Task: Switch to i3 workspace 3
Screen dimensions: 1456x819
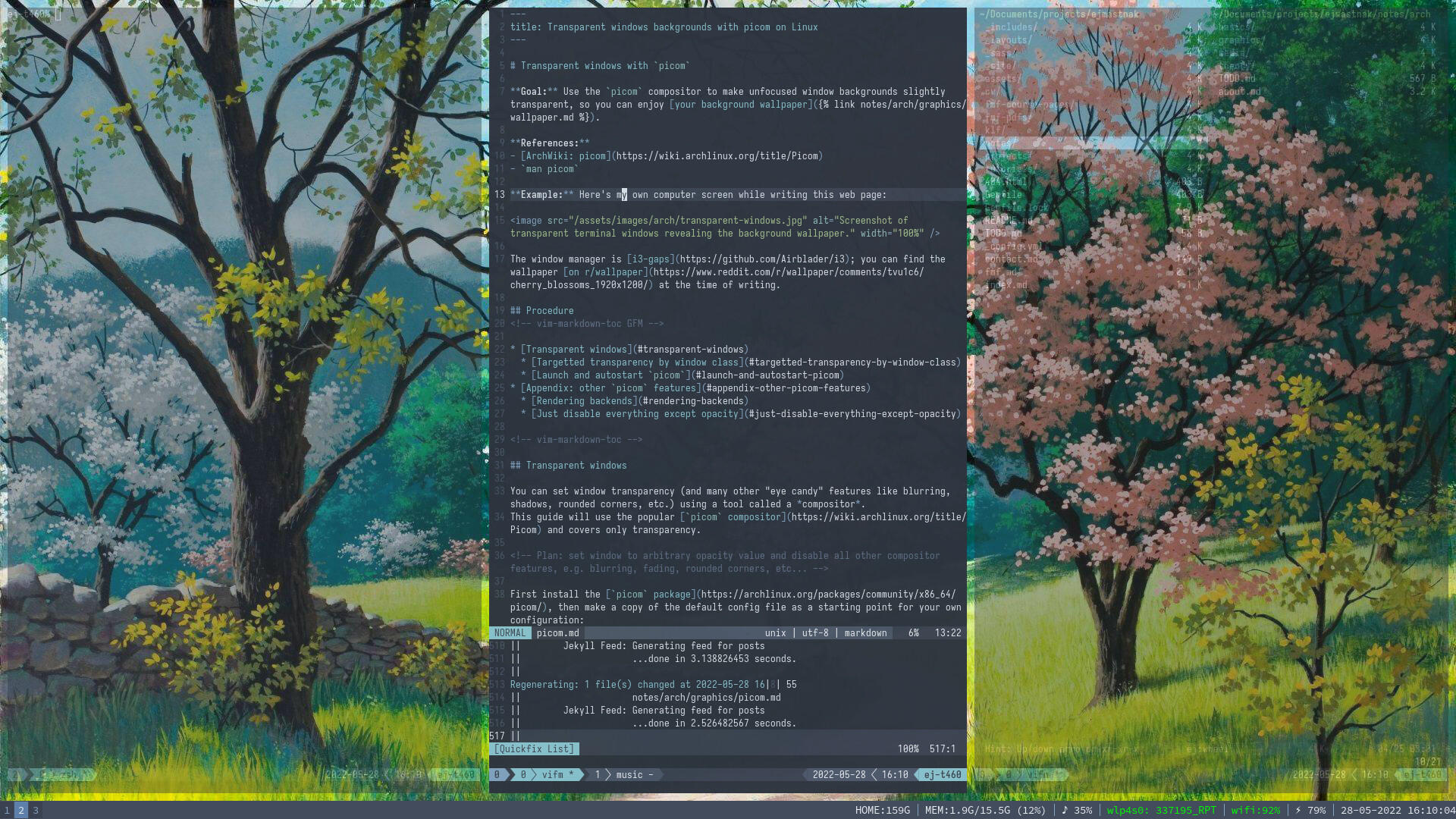Action: point(36,810)
